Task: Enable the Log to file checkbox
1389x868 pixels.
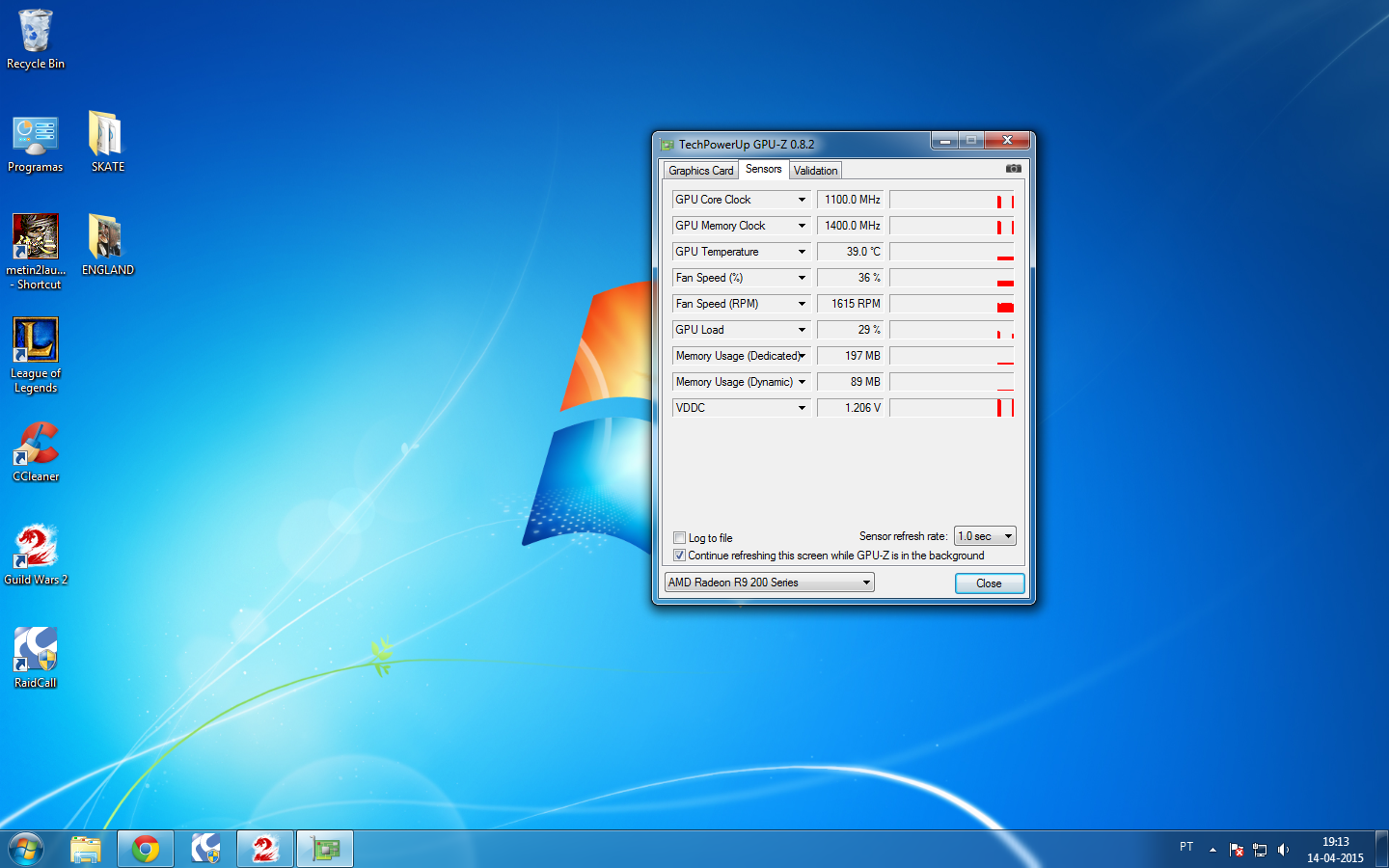Action: pos(679,538)
